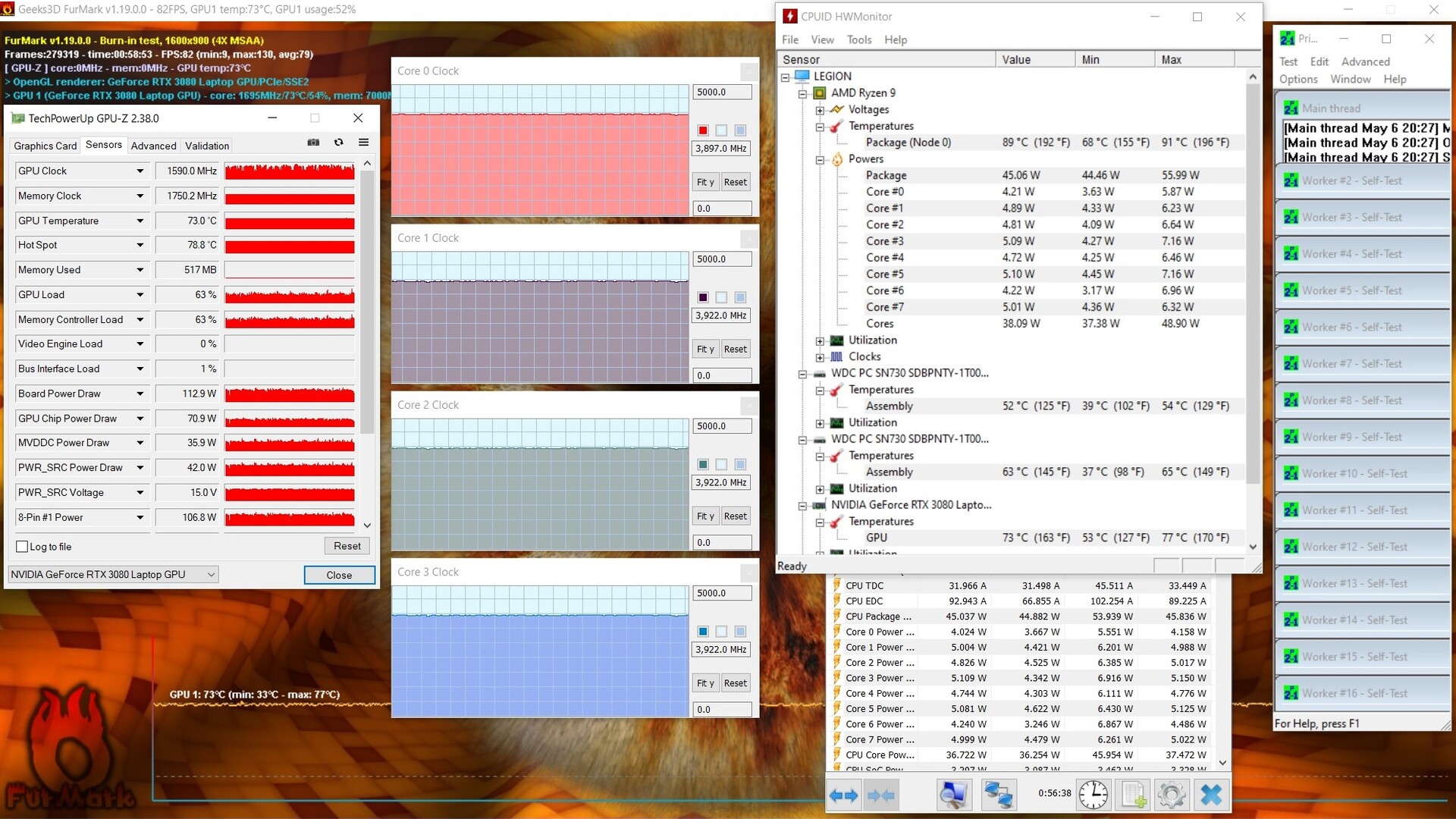
Task: Open the GPU-Z hamburger menu icon
Action: 364,143
